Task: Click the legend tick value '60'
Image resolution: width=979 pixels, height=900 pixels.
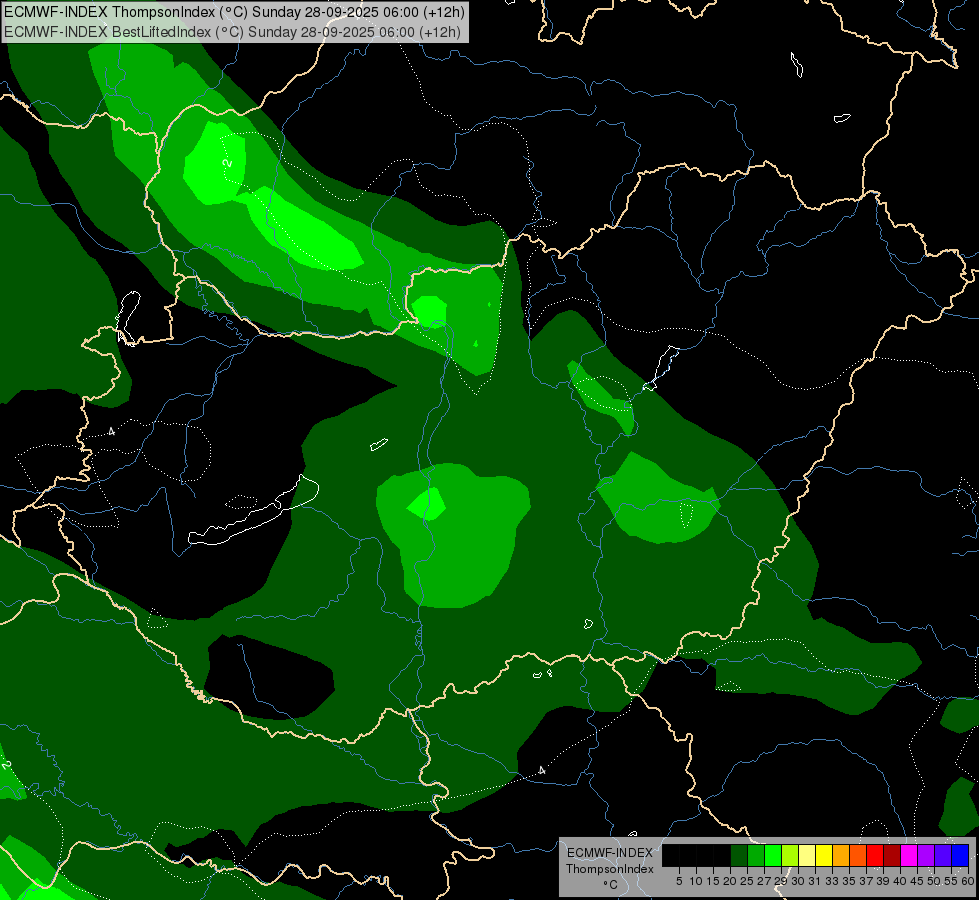Action: tap(968, 881)
